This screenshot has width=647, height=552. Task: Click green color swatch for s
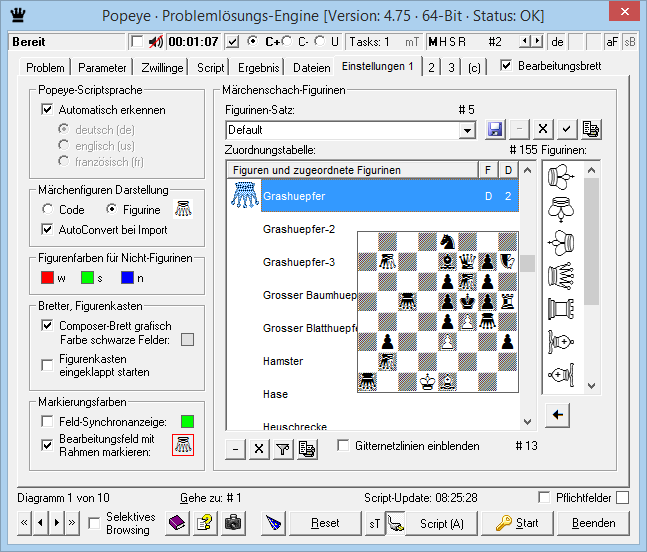coord(87,278)
